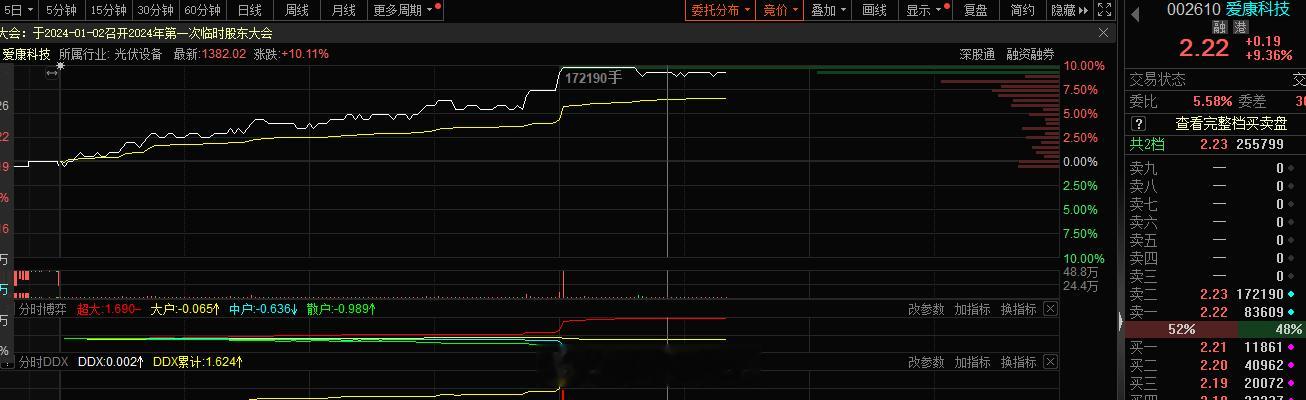The width and height of the screenshot is (1306, 400).
Task: Close the 分时博弈 indicator panel
Action: (x=1050, y=309)
